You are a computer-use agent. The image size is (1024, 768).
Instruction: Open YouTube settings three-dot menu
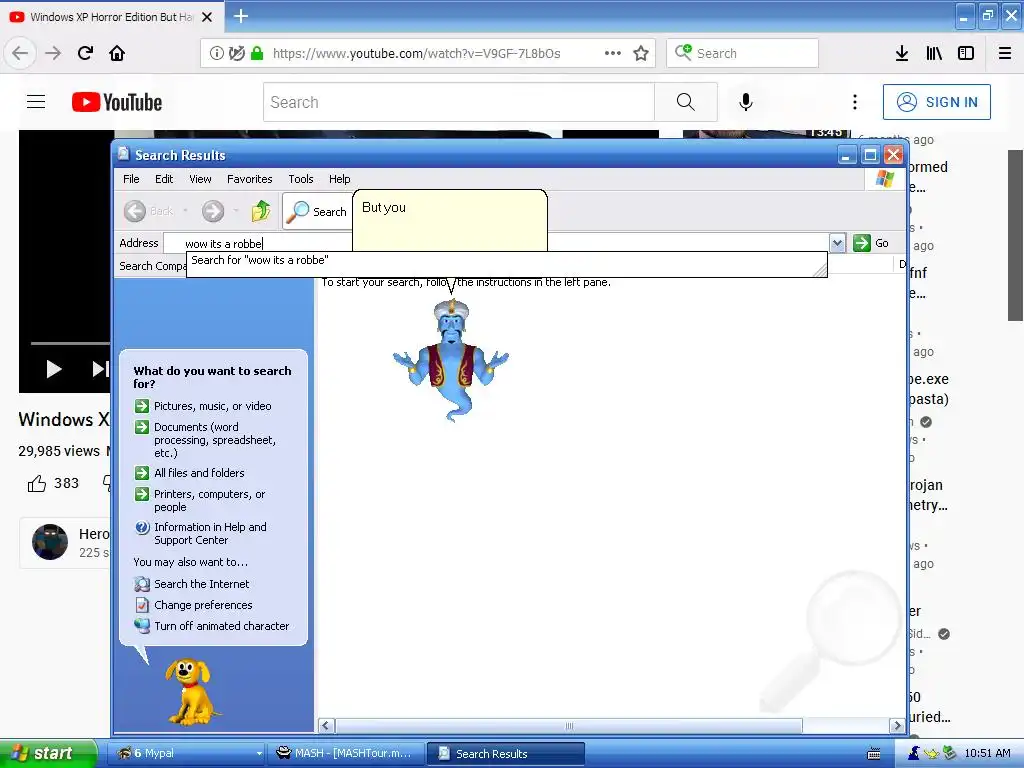click(x=855, y=102)
